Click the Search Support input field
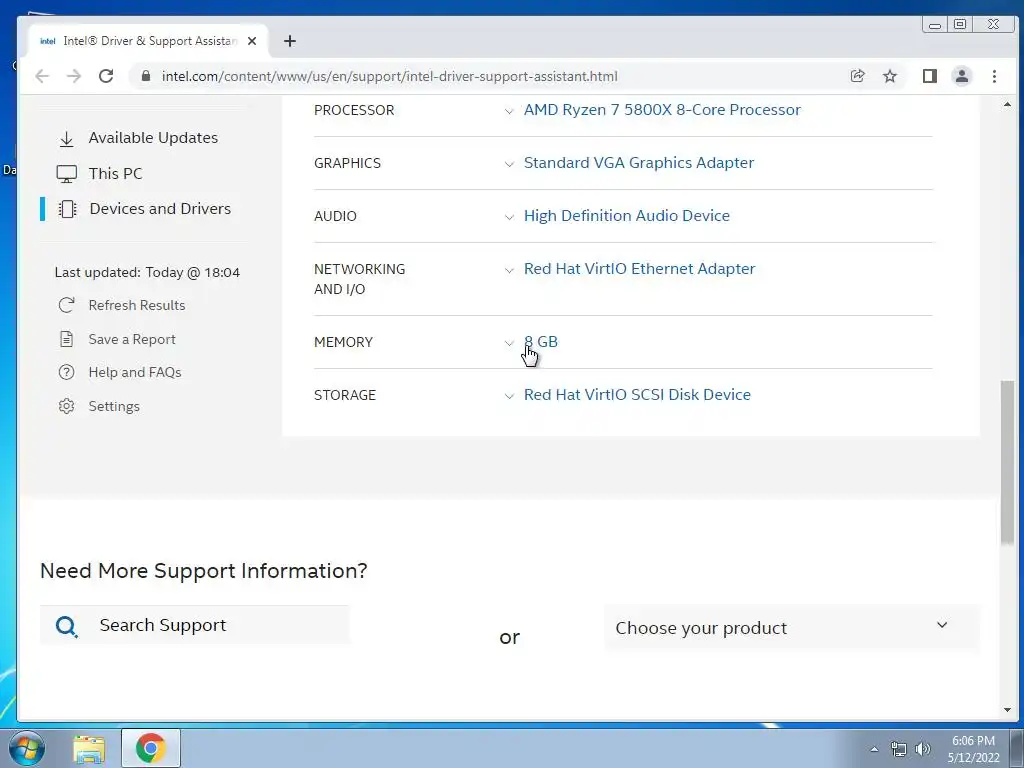Screen dimensions: 1024x768 [195, 625]
